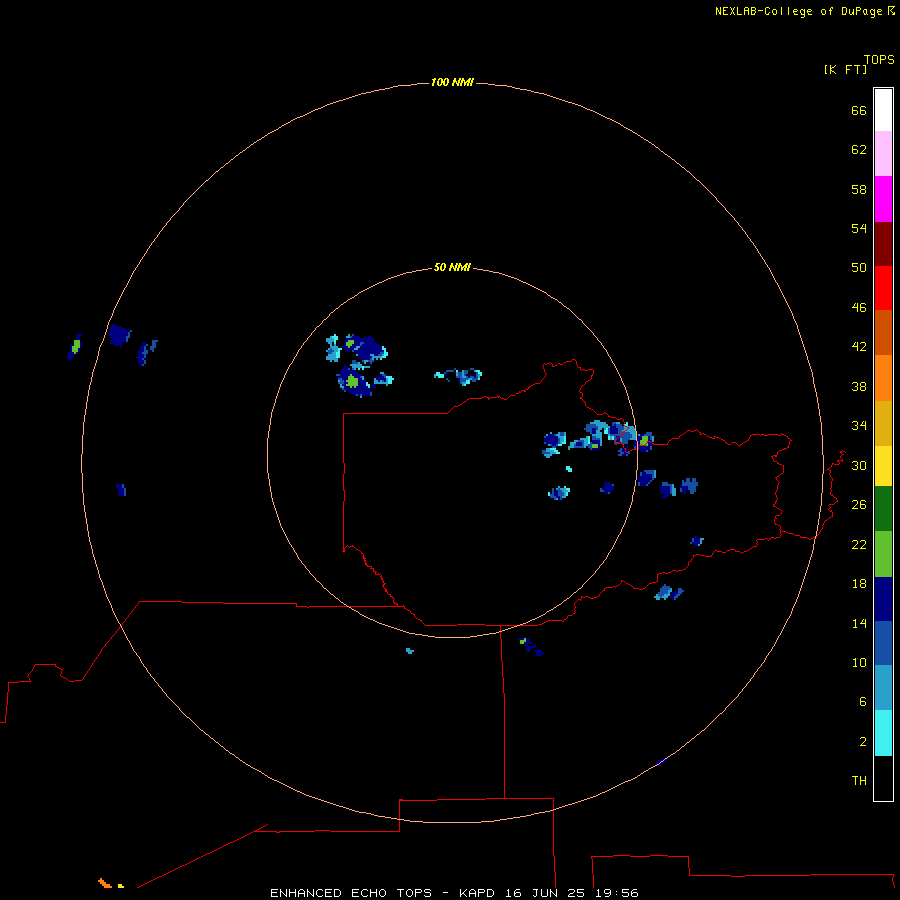Click the legend value 34
The image size is (900, 900).
(859, 426)
